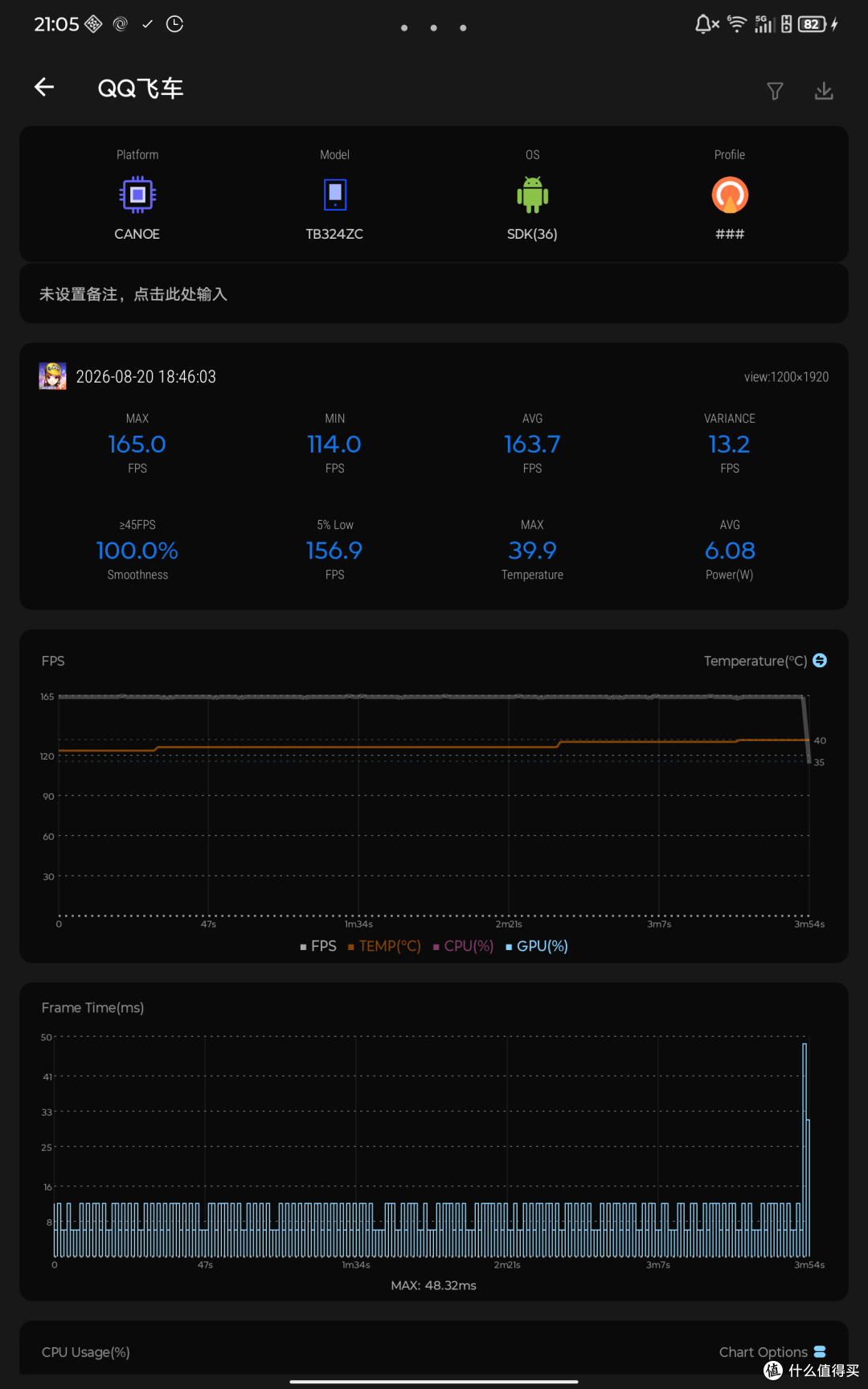Tap the MAX 165.0 FPS value
Screen dimensions: 868x1389
137,445
